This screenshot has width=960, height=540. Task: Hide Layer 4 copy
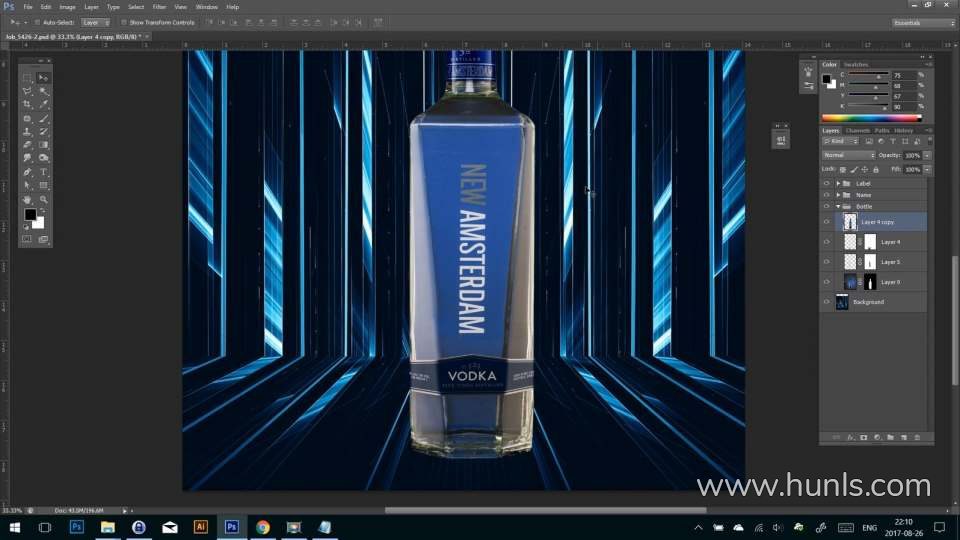(827, 222)
